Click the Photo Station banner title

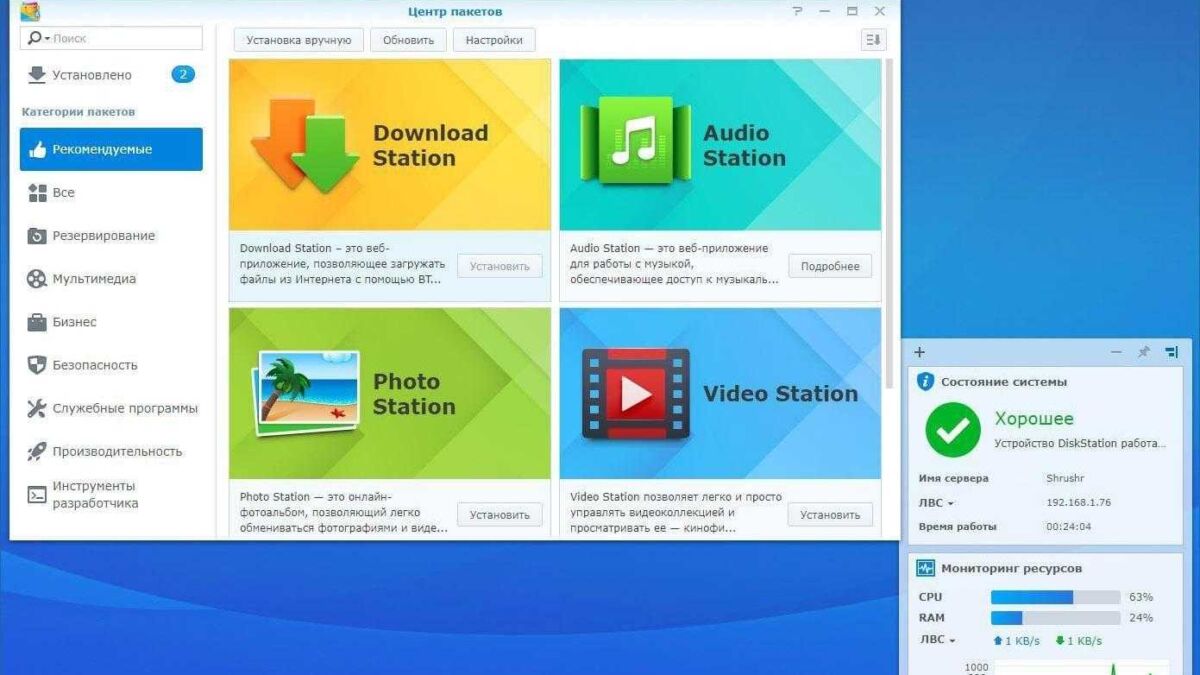point(414,394)
